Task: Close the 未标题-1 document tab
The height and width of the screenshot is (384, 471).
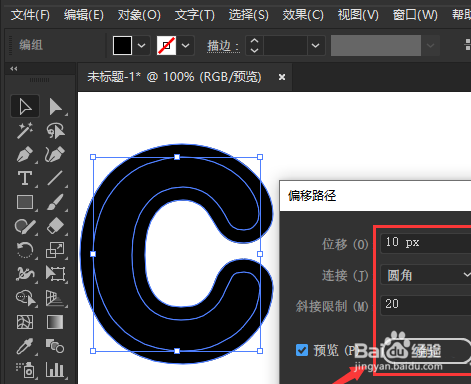Action: (282, 77)
